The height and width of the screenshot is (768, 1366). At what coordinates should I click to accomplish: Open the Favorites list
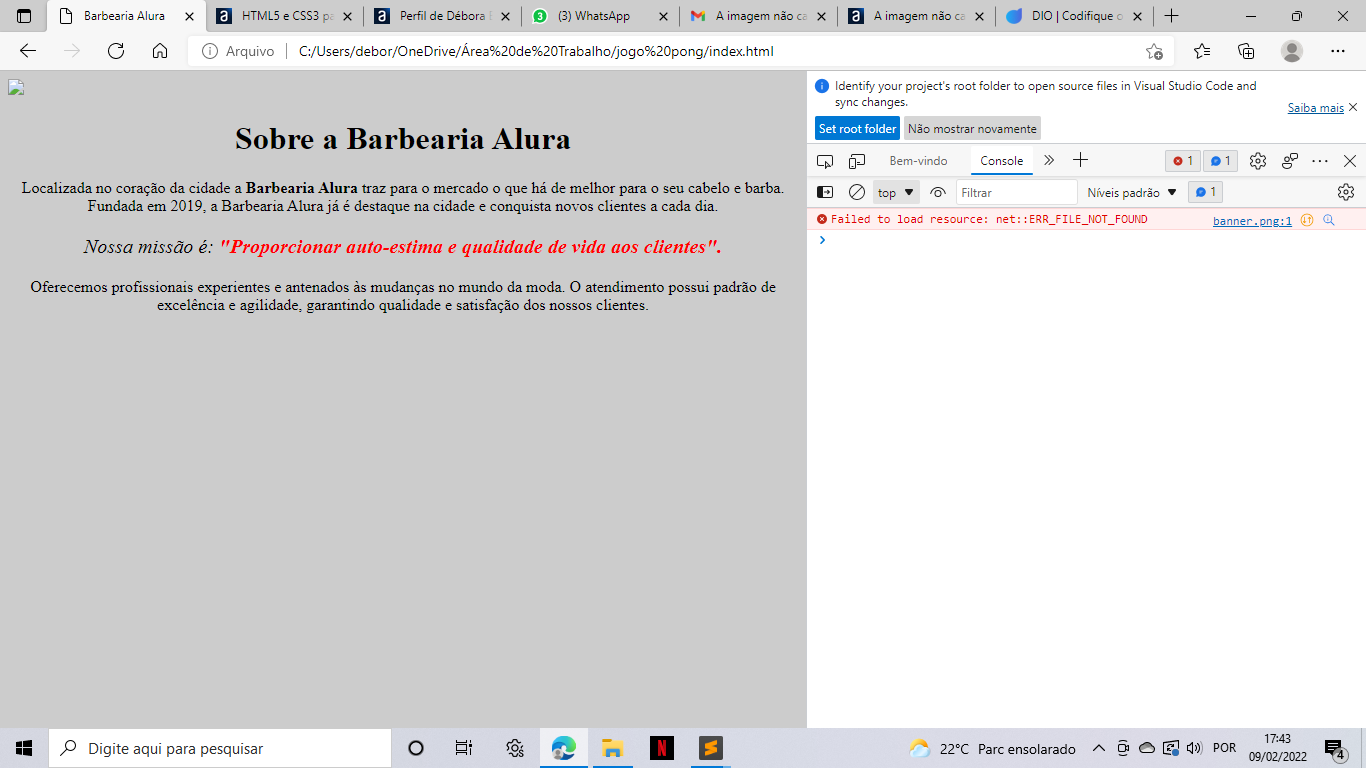pos(1202,51)
